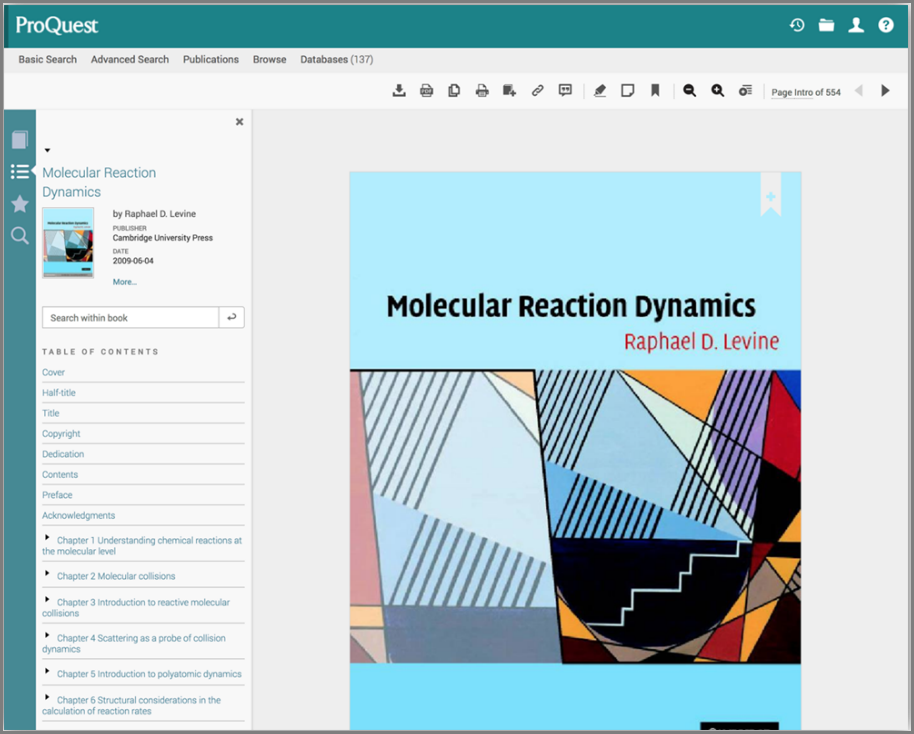Screen dimensions: 914x734
Task: Open the search within book sidebar icon
Action: pyautogui.click(x=20, y=235)
